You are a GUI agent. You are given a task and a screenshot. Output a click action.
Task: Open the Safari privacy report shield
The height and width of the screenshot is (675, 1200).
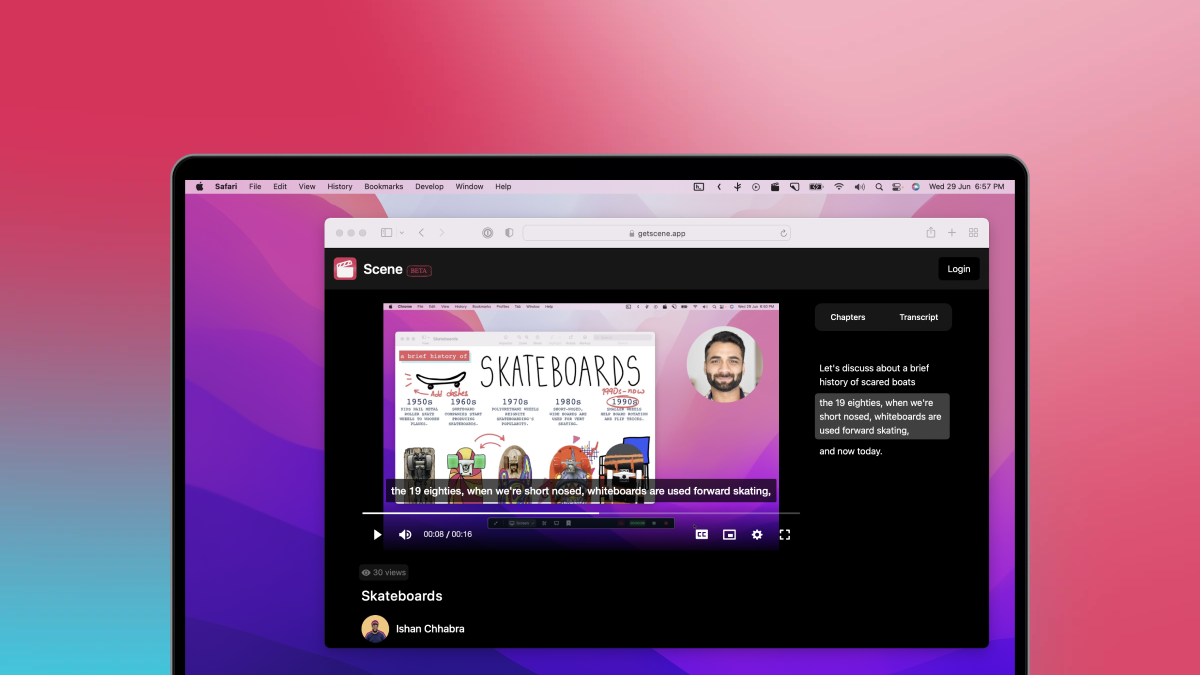pyautogui.click(x=509, y=233)
